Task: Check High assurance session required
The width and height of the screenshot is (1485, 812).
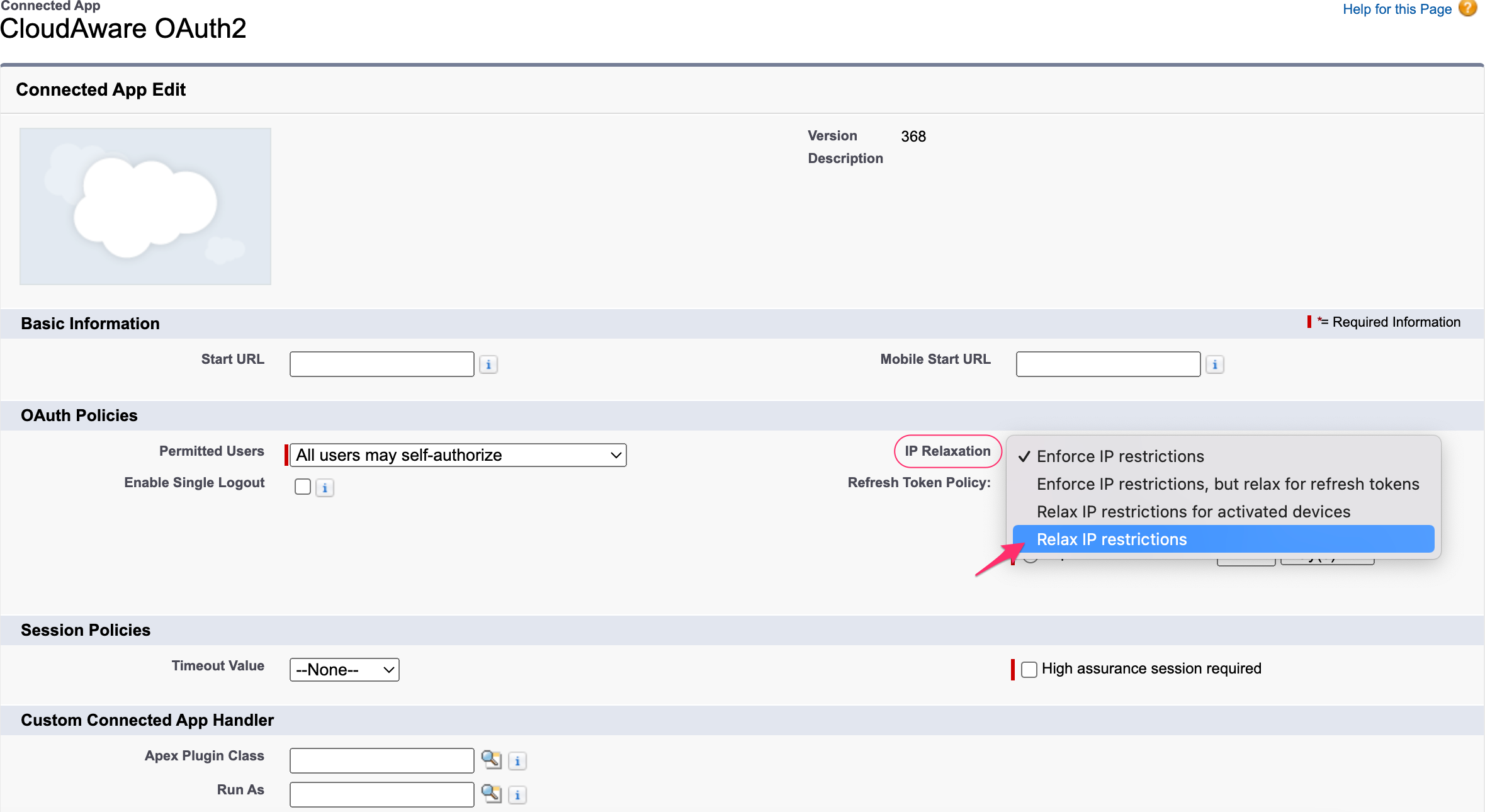Action: (1030, 669)
